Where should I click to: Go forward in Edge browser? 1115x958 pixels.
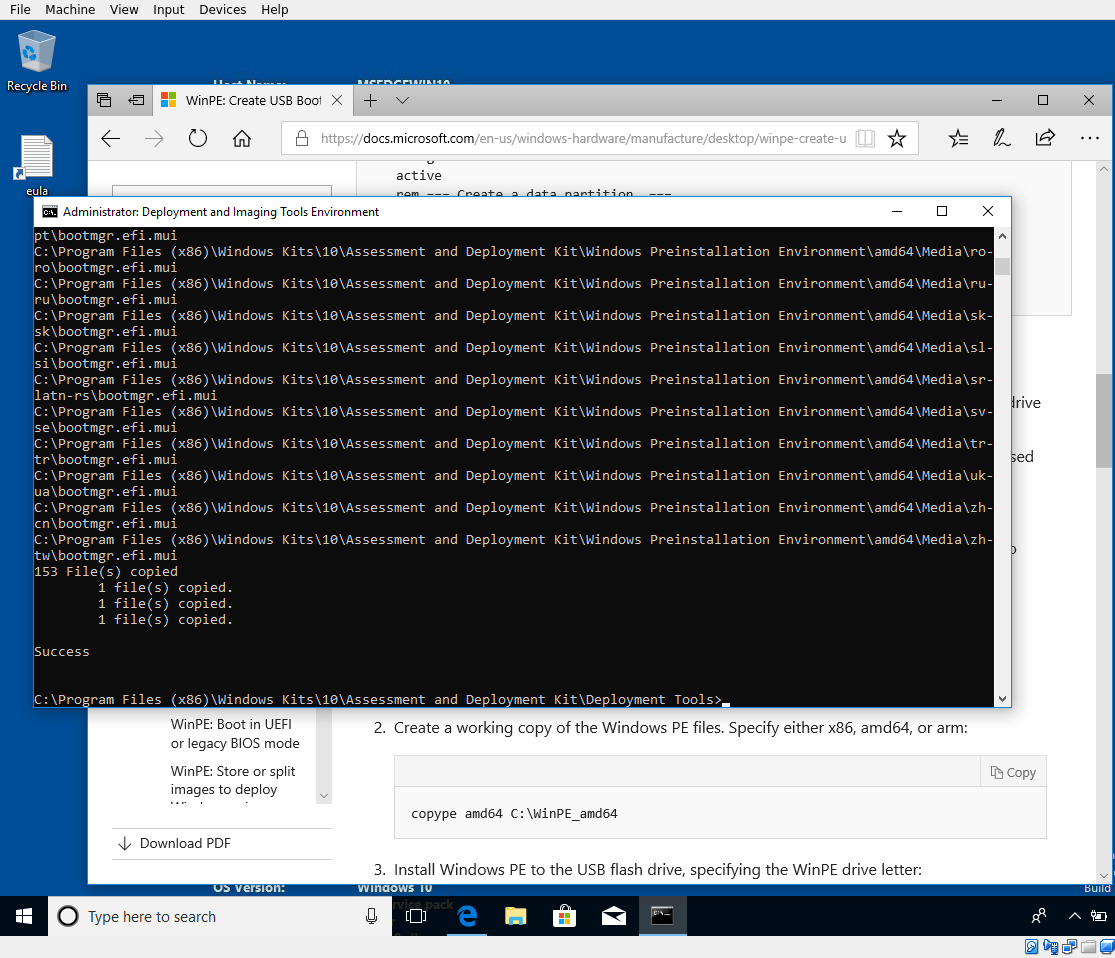(154, 138)
